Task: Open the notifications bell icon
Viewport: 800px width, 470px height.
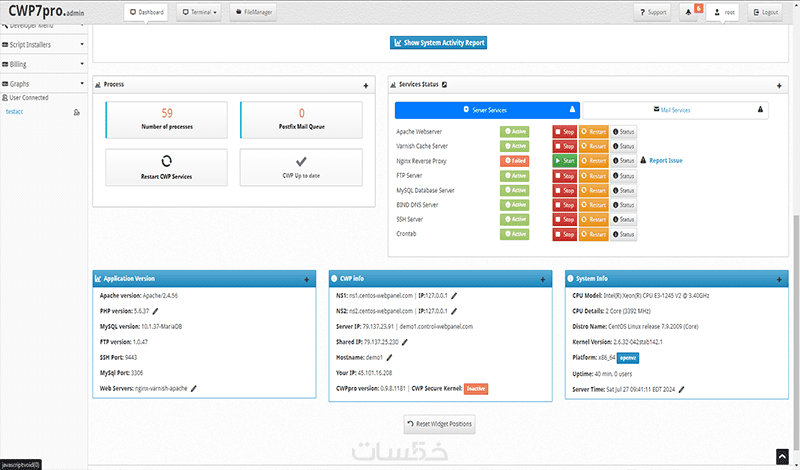Action: click(x=688, y=12)
